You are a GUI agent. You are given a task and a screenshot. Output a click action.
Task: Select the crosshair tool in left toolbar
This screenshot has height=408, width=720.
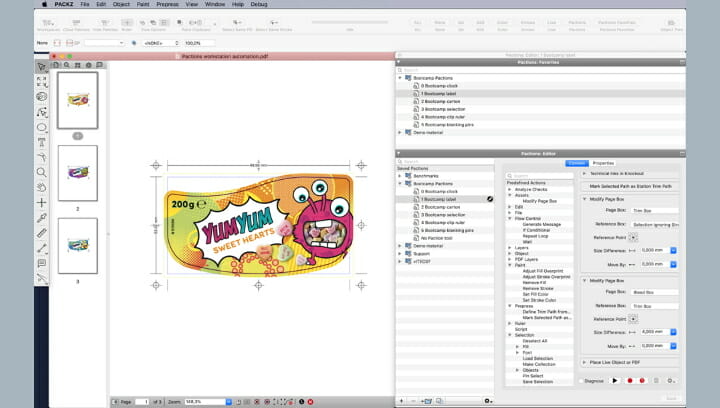pyautogui.click(x=42, y=202)
